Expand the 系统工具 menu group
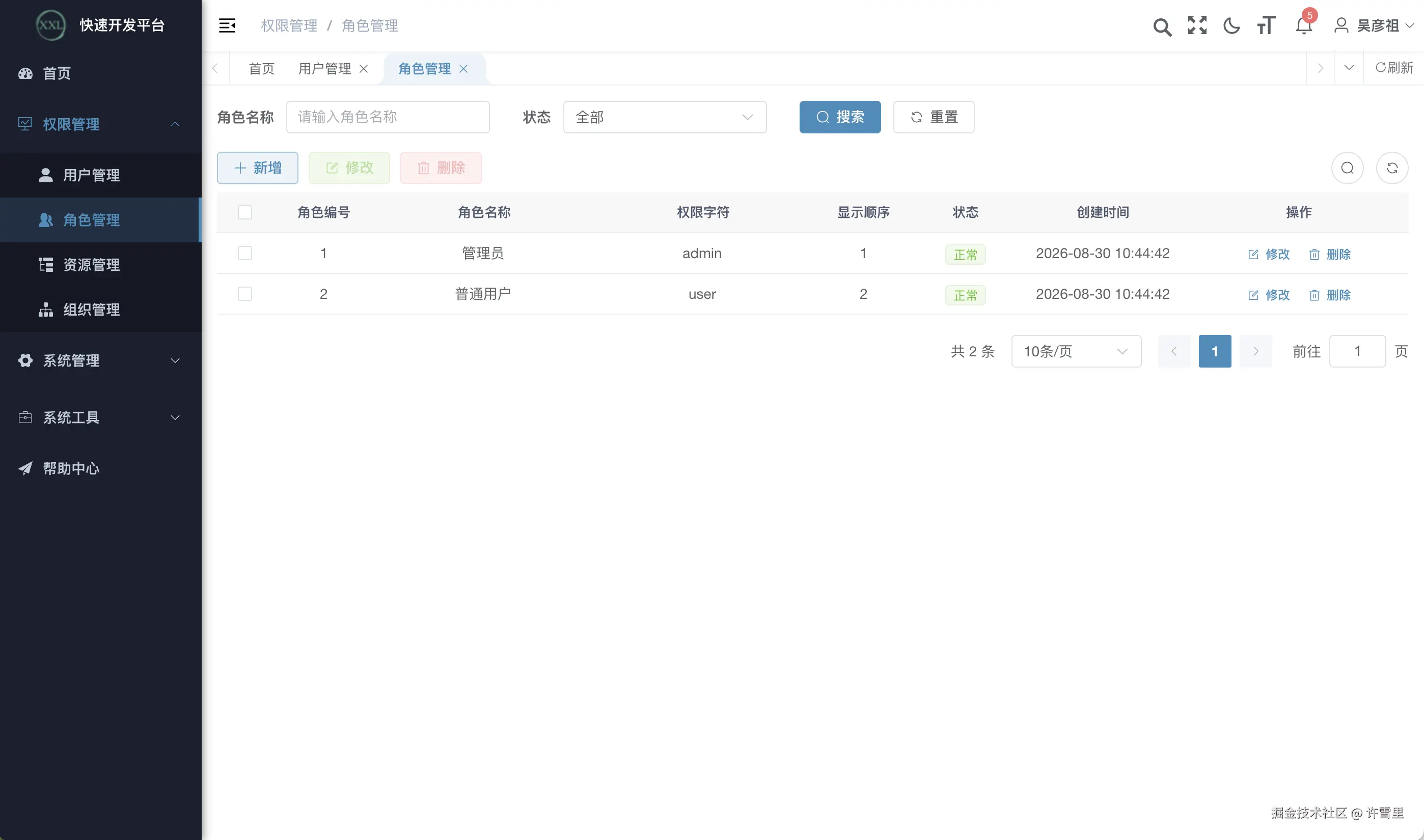Image resolution: width=1424 pixels, height=840 pixels. coord(101,417)
